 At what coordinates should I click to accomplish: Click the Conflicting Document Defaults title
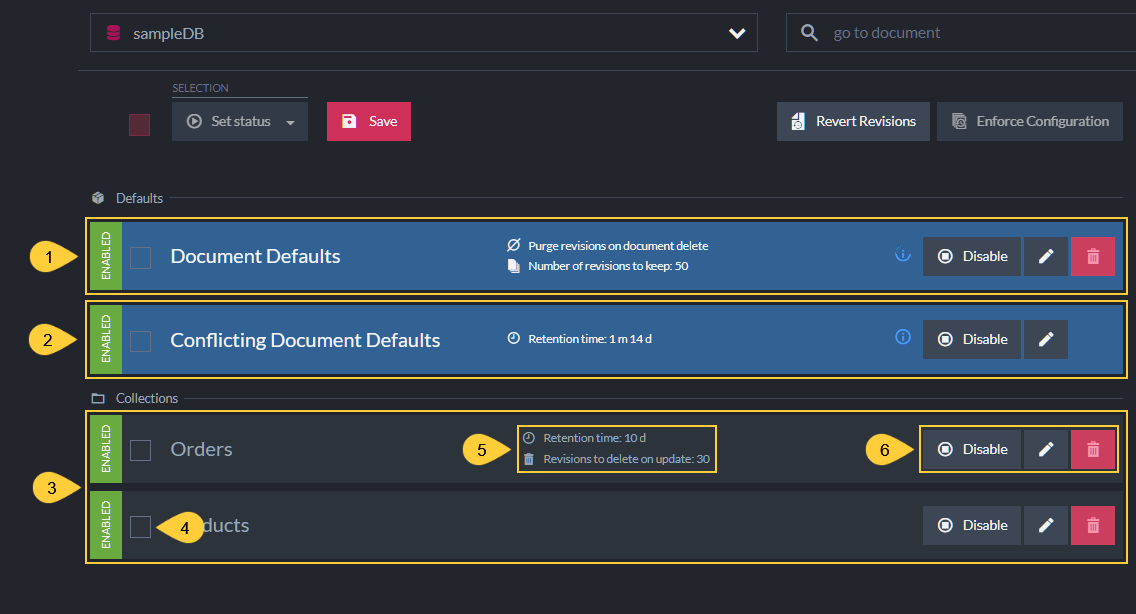[x=305, y=340]
